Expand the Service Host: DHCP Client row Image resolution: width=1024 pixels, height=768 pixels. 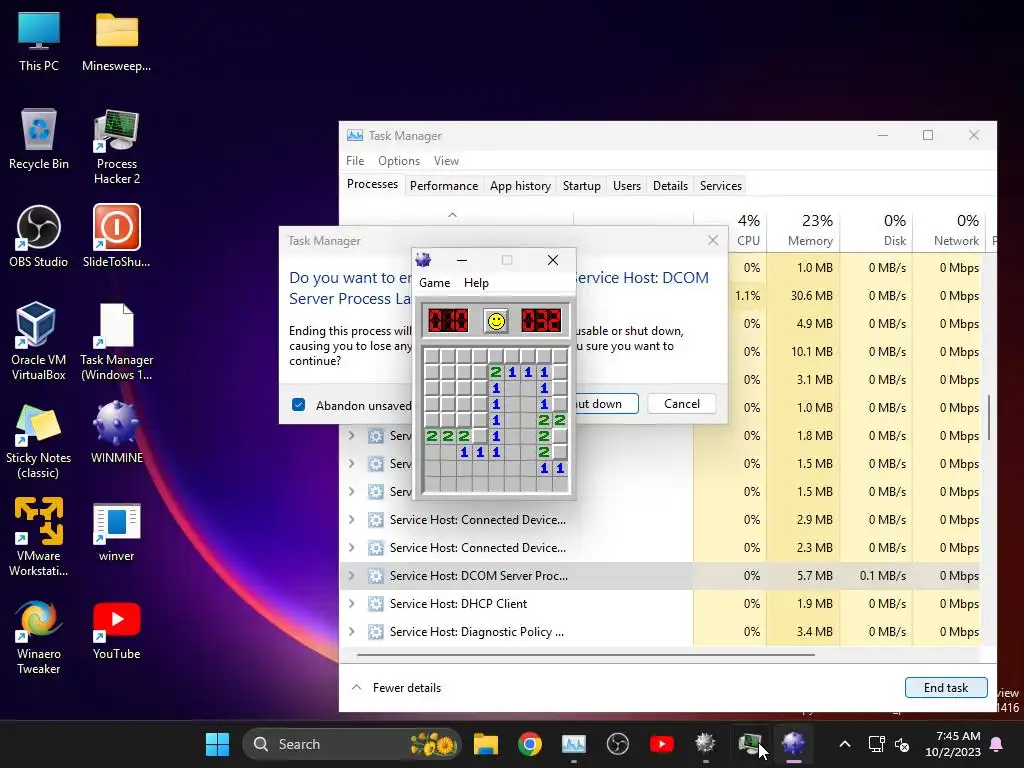(352, 603)
